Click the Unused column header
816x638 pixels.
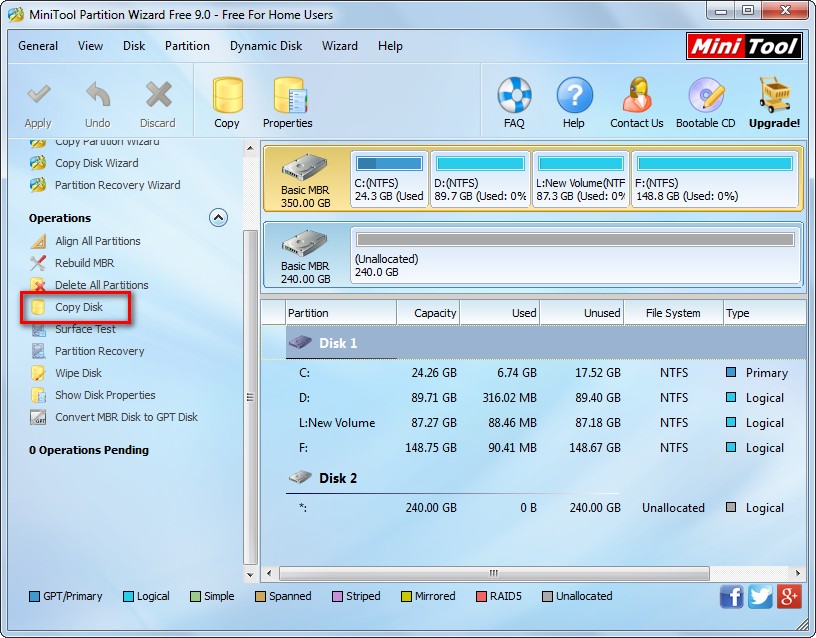pos(582,313)
